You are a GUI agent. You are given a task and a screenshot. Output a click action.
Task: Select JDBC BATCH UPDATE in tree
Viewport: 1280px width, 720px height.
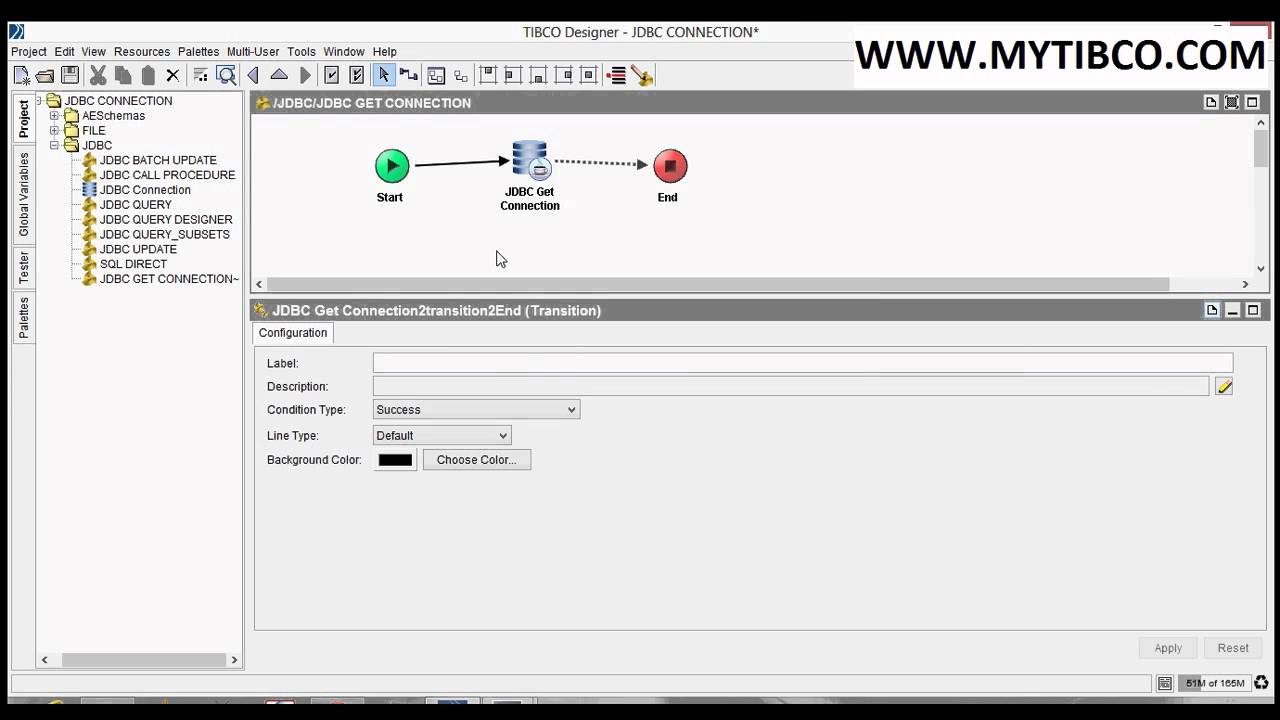pyautogui.click(x=158, y=160)
